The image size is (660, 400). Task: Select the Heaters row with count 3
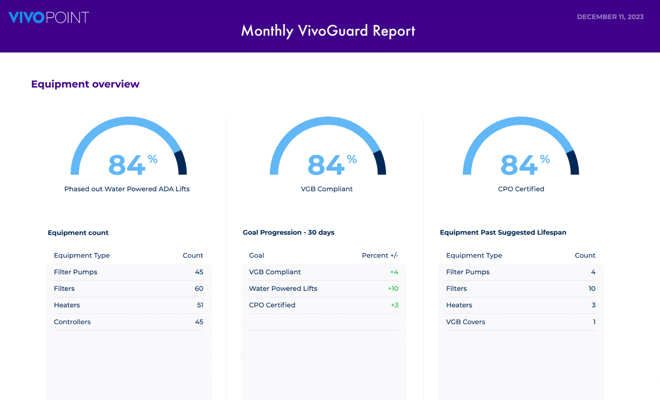pos(521,305)
